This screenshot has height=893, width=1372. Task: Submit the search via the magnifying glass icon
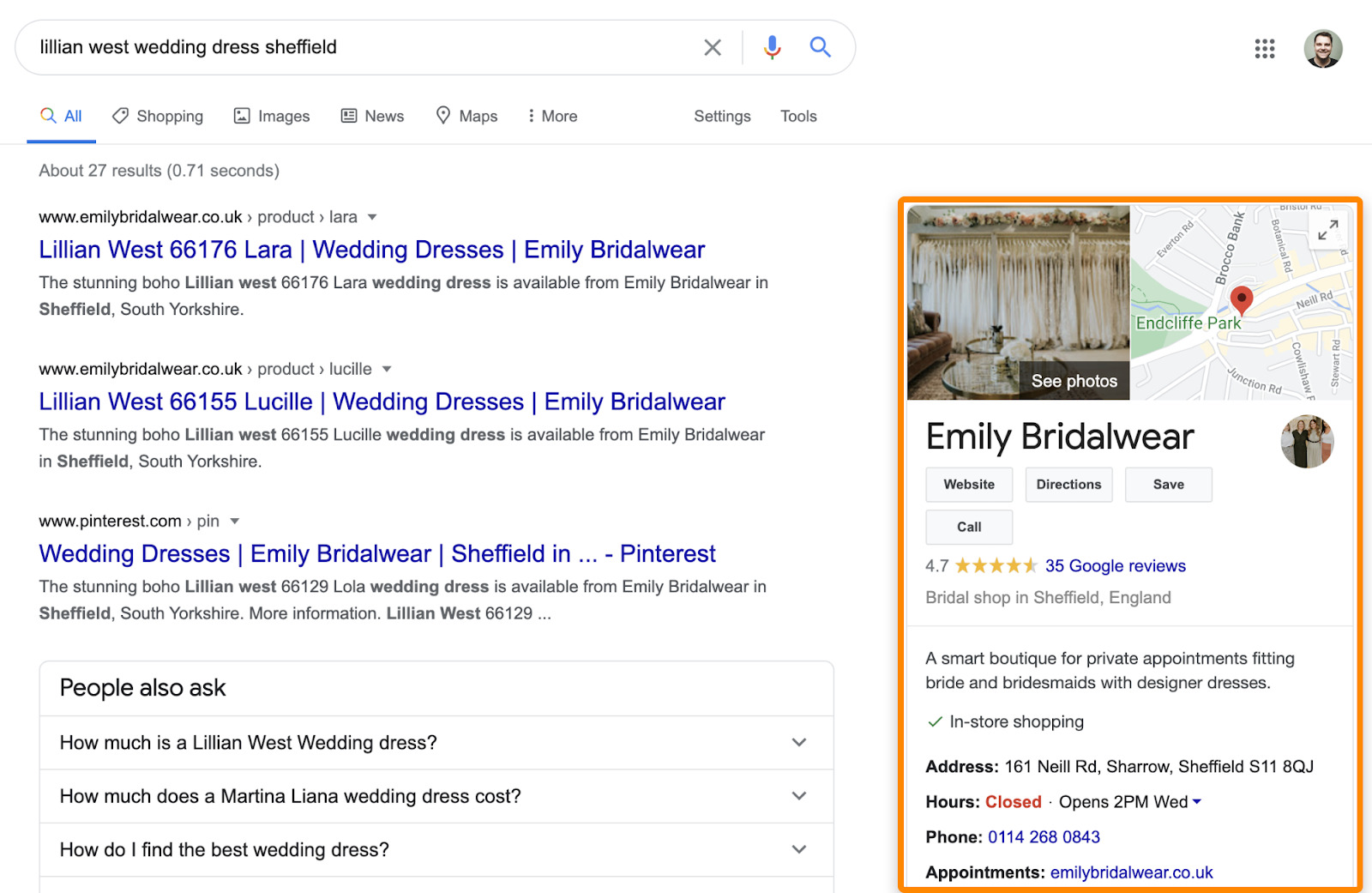pos(820,47)
